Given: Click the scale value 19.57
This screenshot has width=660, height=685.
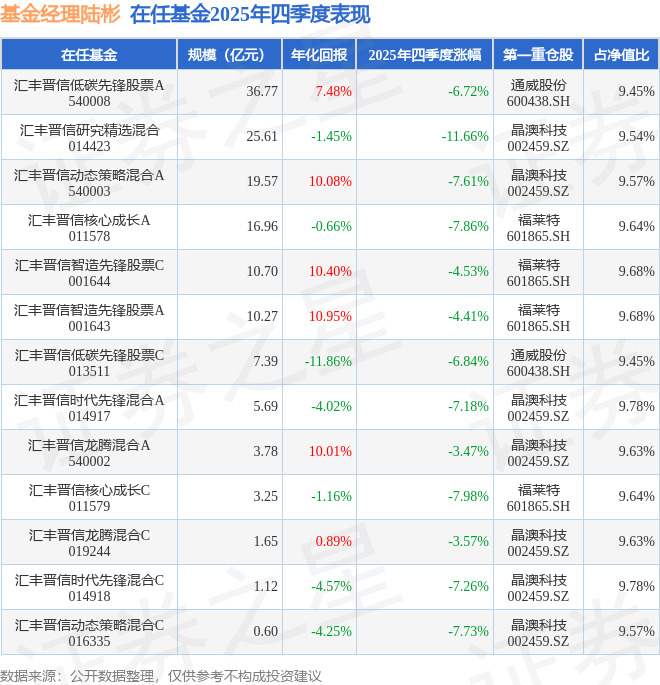Looking at the screenshot, I should click(262, 181).
